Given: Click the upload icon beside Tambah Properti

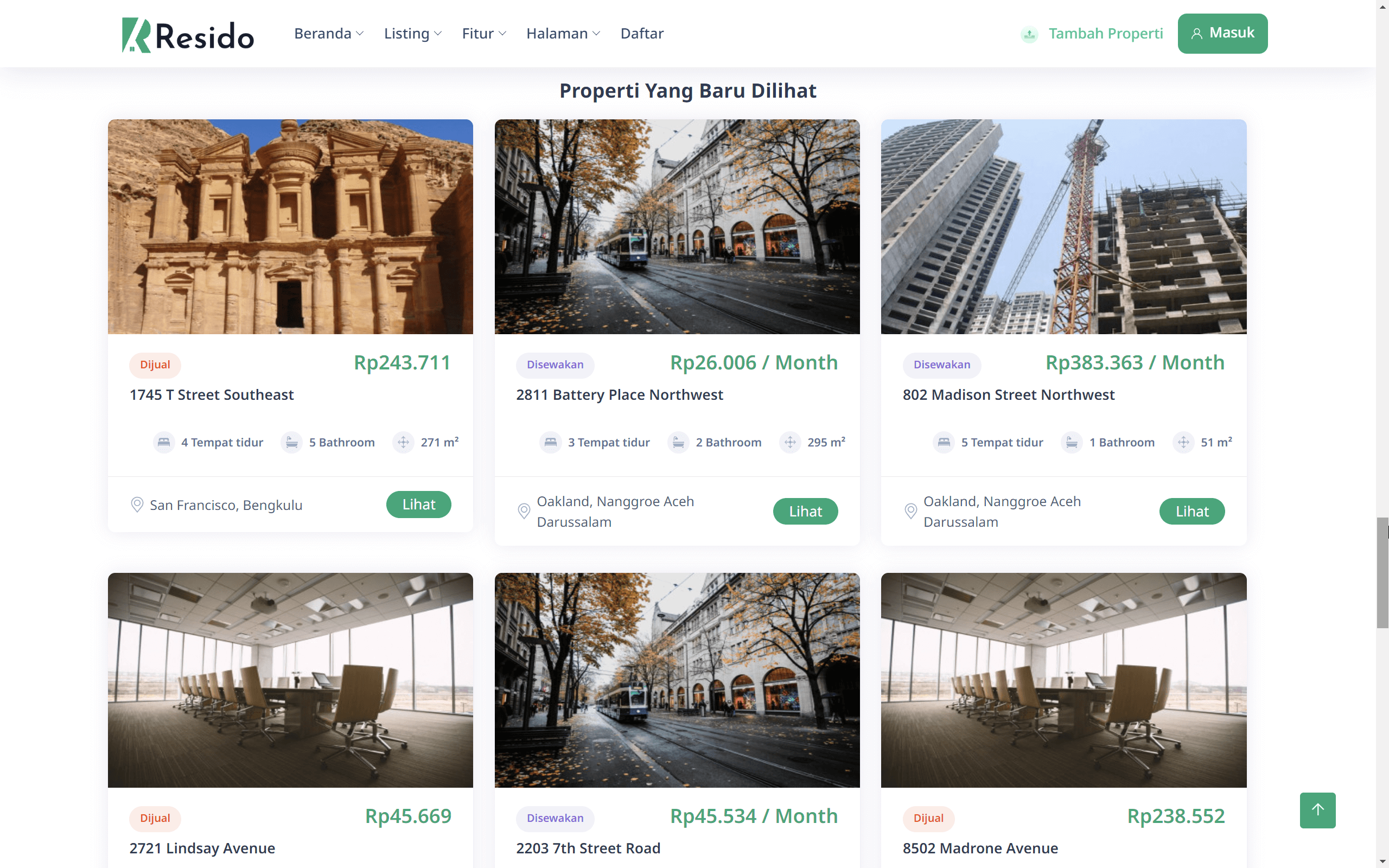Looking at the screenshot, I should pyautogui.click(x=1029, y=34).
